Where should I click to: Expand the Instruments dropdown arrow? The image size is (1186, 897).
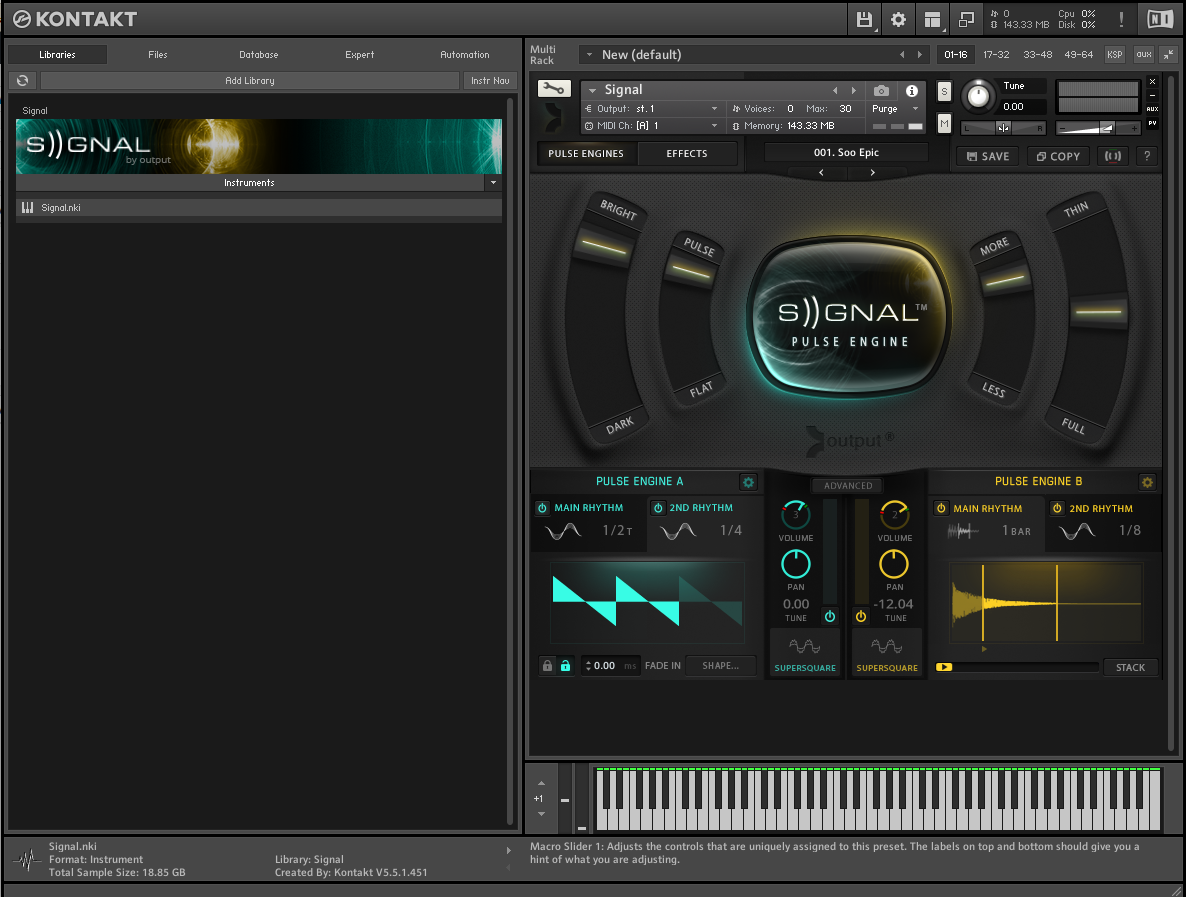[493, 182]
